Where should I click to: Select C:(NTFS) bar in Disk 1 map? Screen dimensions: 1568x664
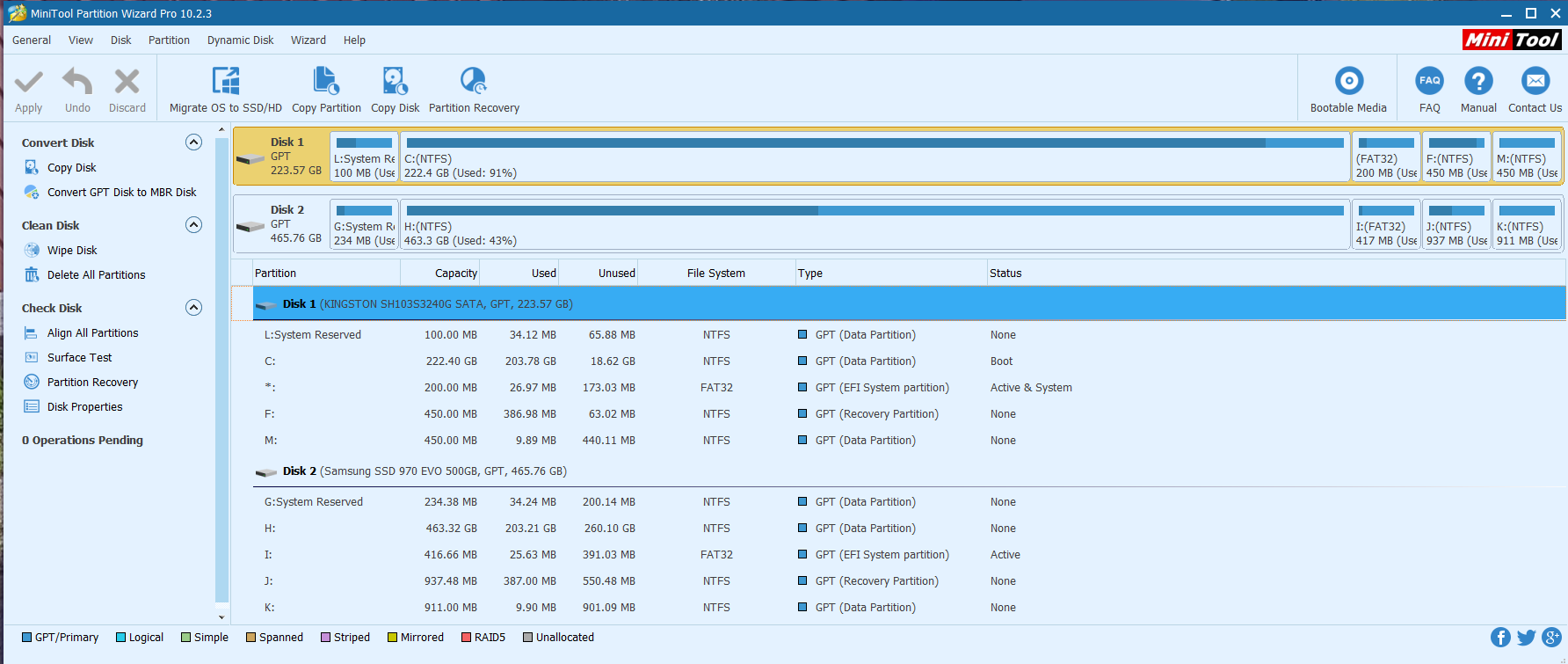(x=875, y=157)
